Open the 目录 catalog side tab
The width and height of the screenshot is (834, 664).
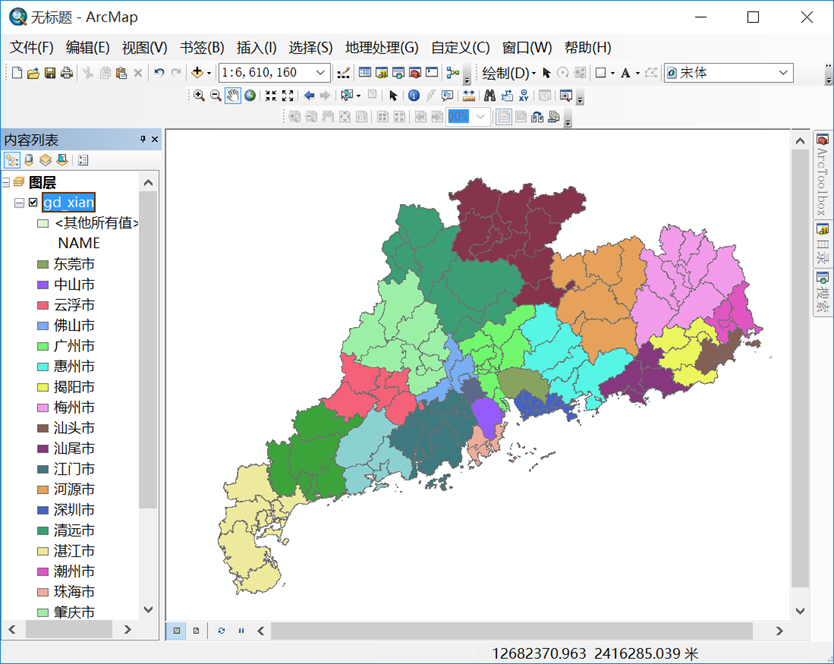tap(822, 244)
